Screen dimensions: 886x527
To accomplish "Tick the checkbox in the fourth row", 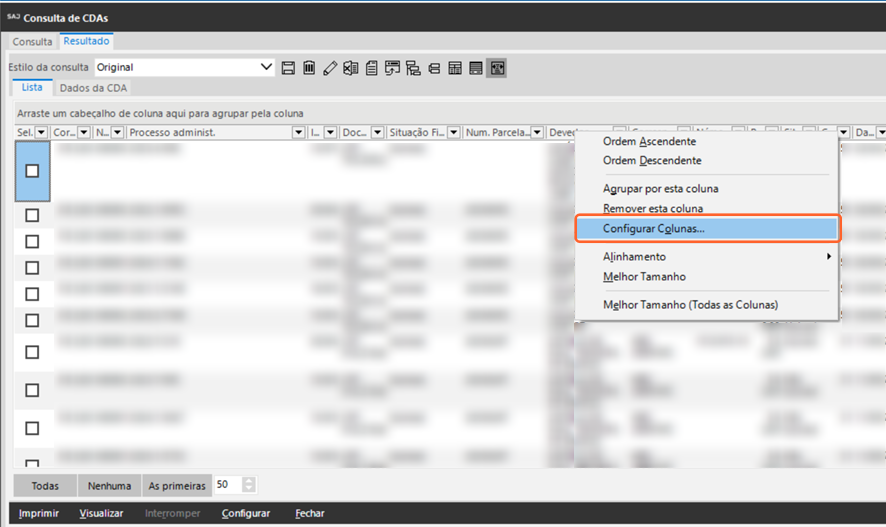I will (x=32, y=268).
